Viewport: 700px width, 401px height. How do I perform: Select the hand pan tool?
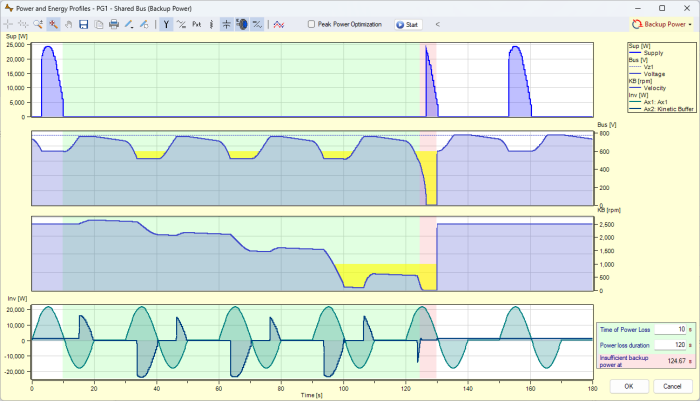click(x=68, y=23)
